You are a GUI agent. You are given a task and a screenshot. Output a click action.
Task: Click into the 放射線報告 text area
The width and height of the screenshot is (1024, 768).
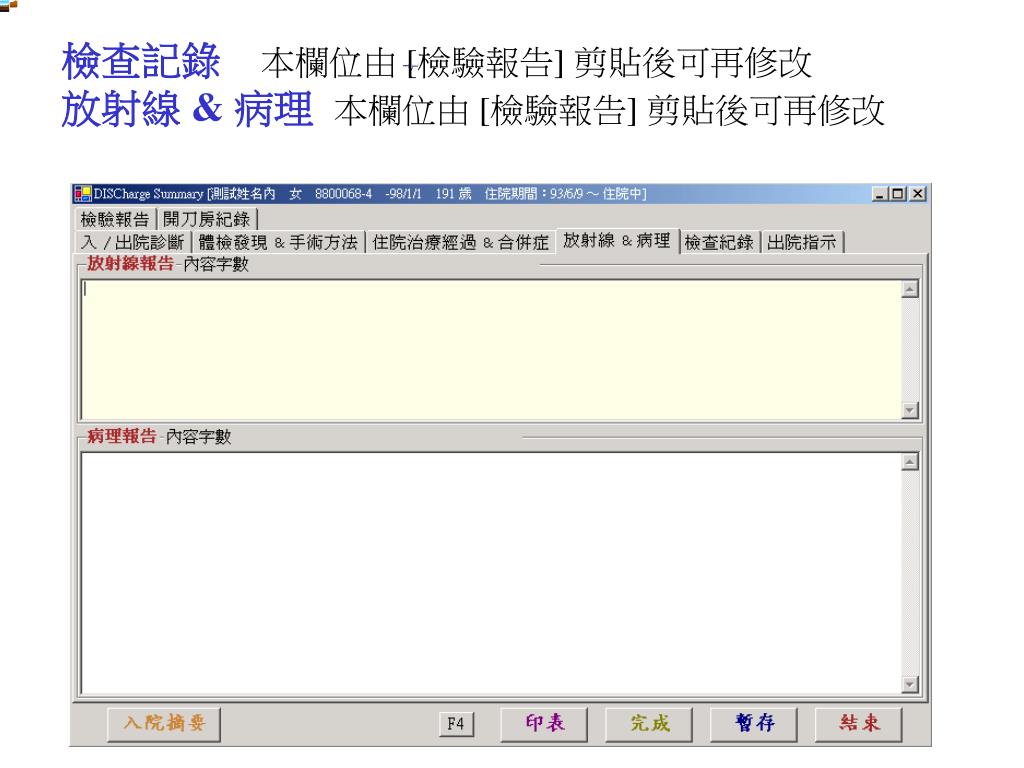pos(491,349)
